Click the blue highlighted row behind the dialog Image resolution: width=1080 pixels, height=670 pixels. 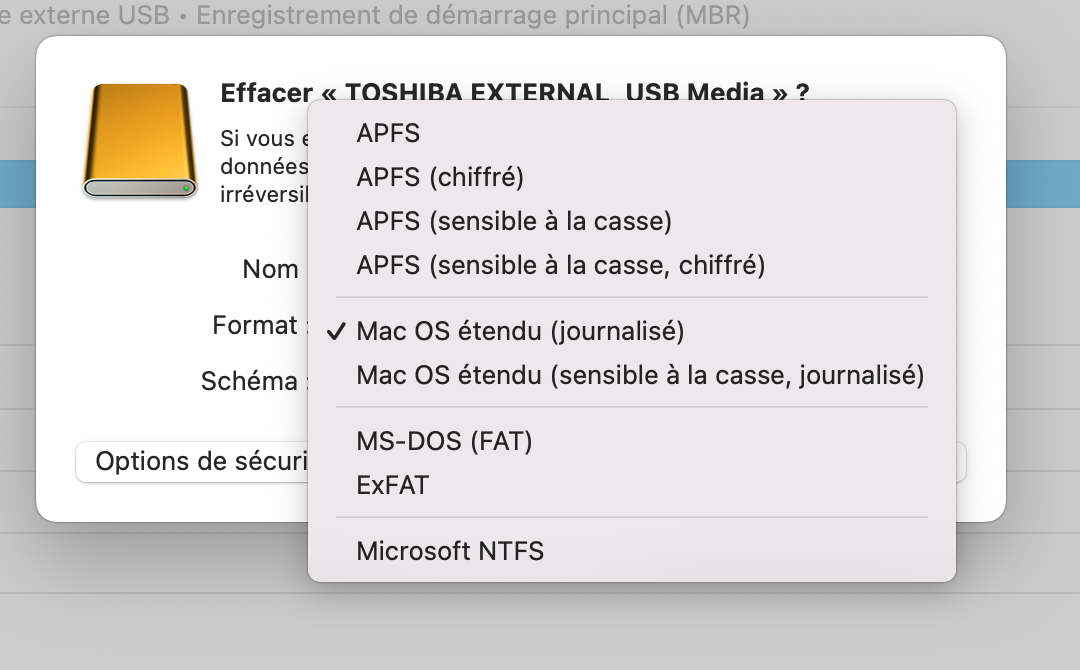pyautogui.click(x=1043, y=184)
